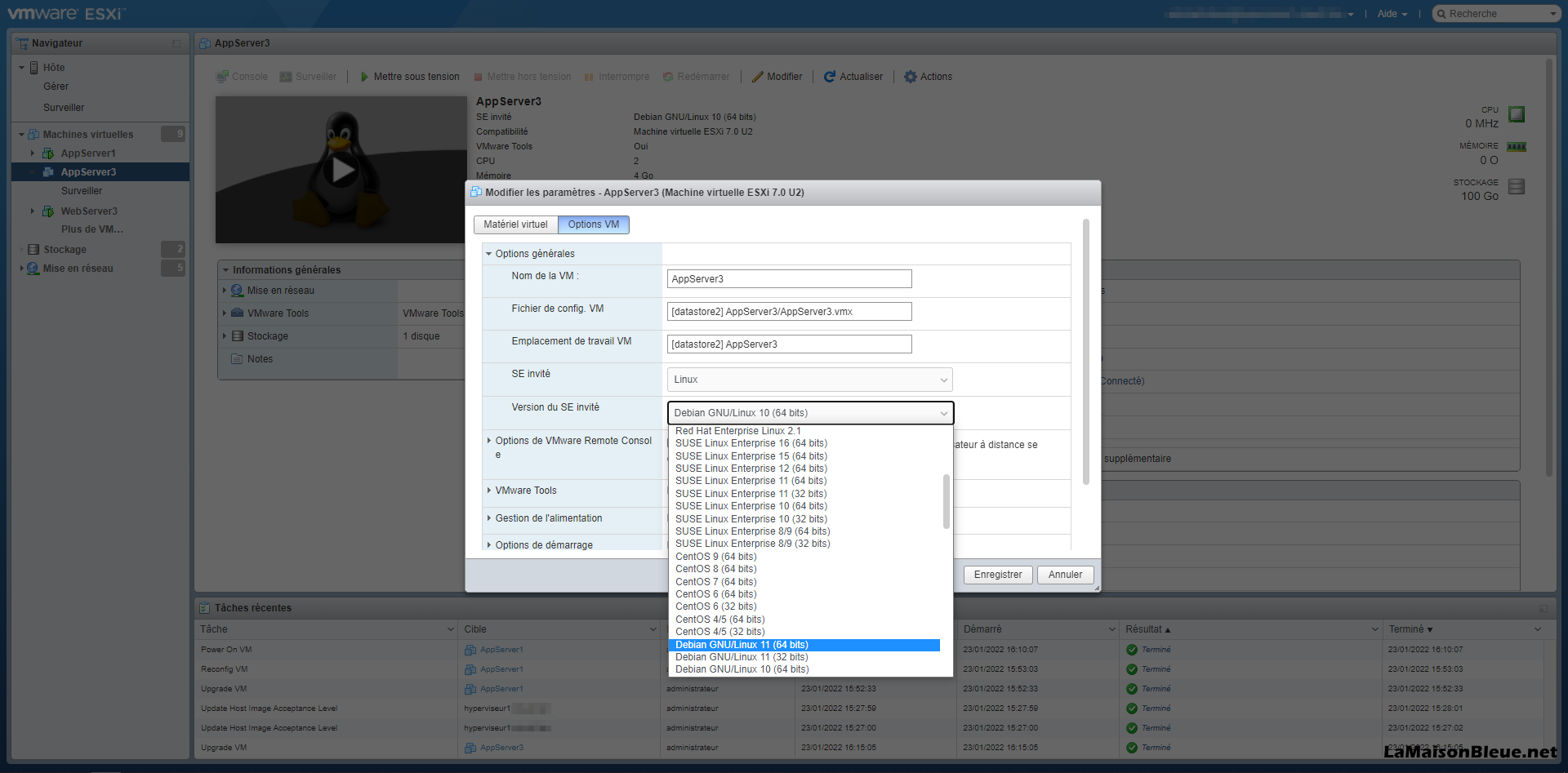This screenshot has width=1568, height=773.
Task: Click the Tâches récentes panel collapse icon
Action: click(1543, 608)
